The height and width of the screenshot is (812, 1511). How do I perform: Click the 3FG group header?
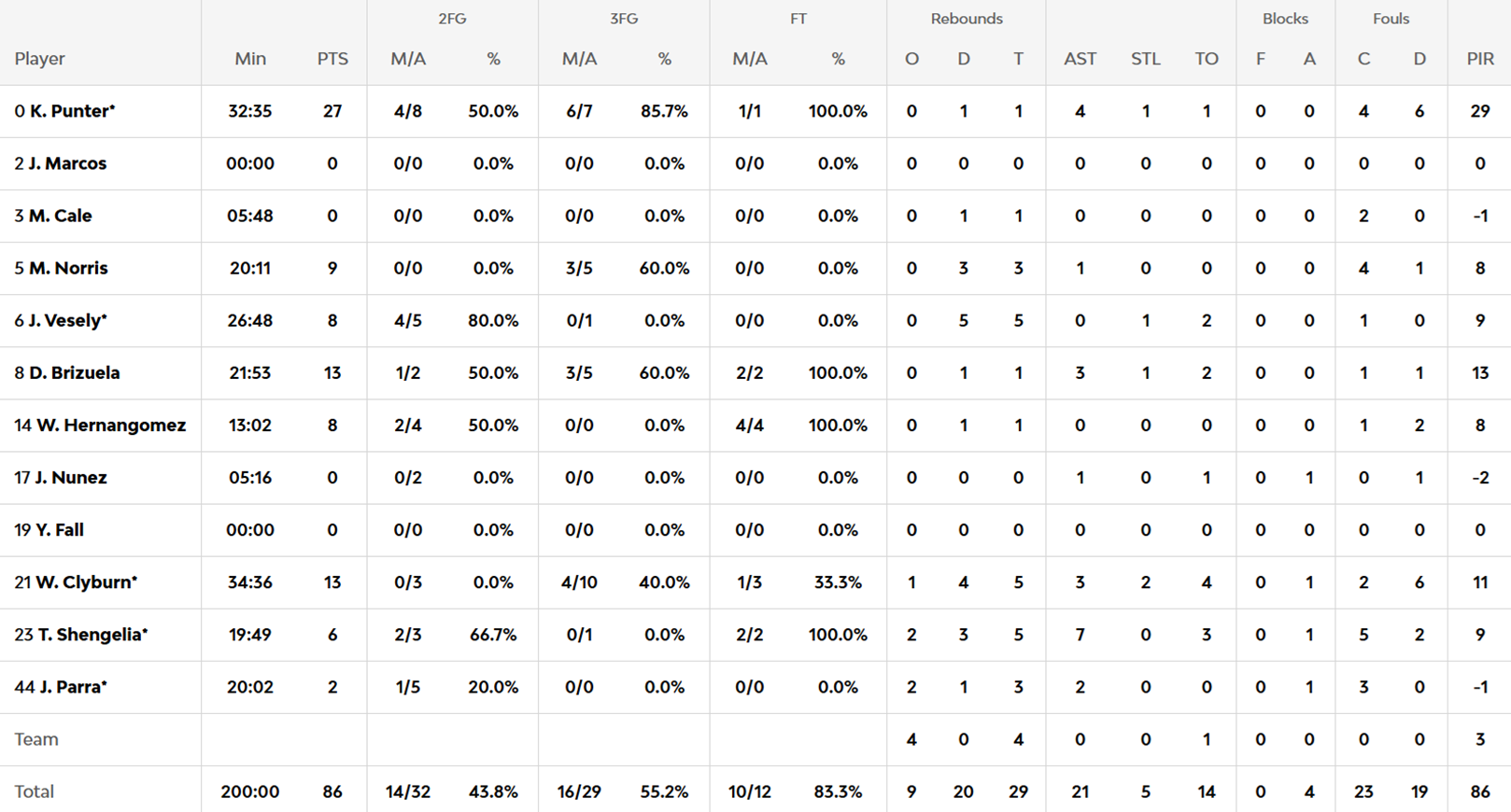point(623,19)
